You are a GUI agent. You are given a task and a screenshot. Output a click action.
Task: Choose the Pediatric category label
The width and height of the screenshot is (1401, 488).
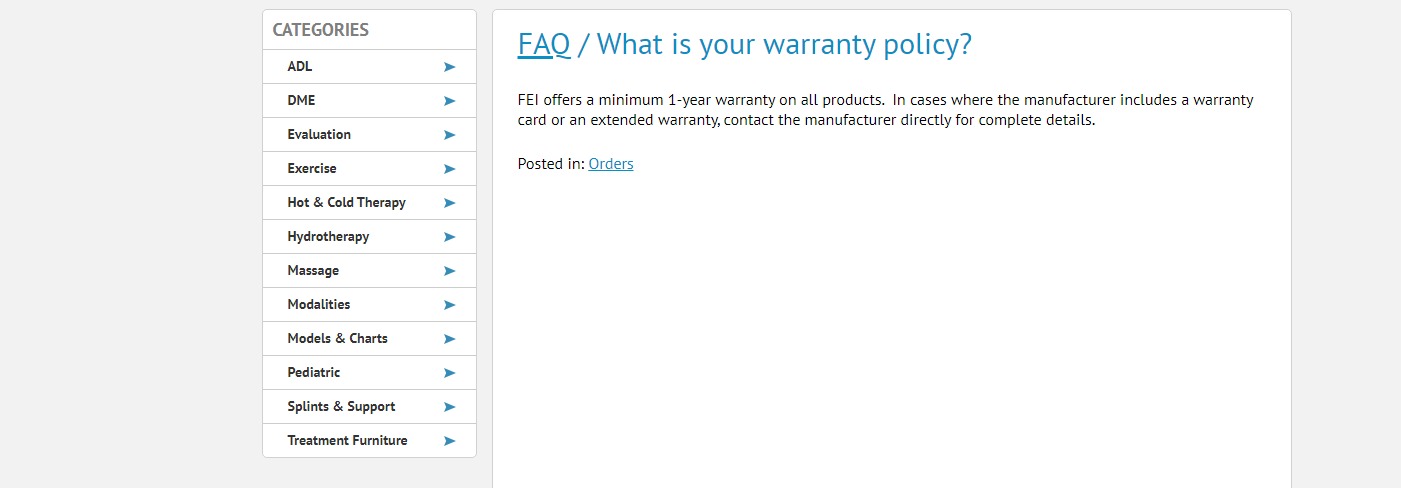pyautogui.click(x=314, y=373)
